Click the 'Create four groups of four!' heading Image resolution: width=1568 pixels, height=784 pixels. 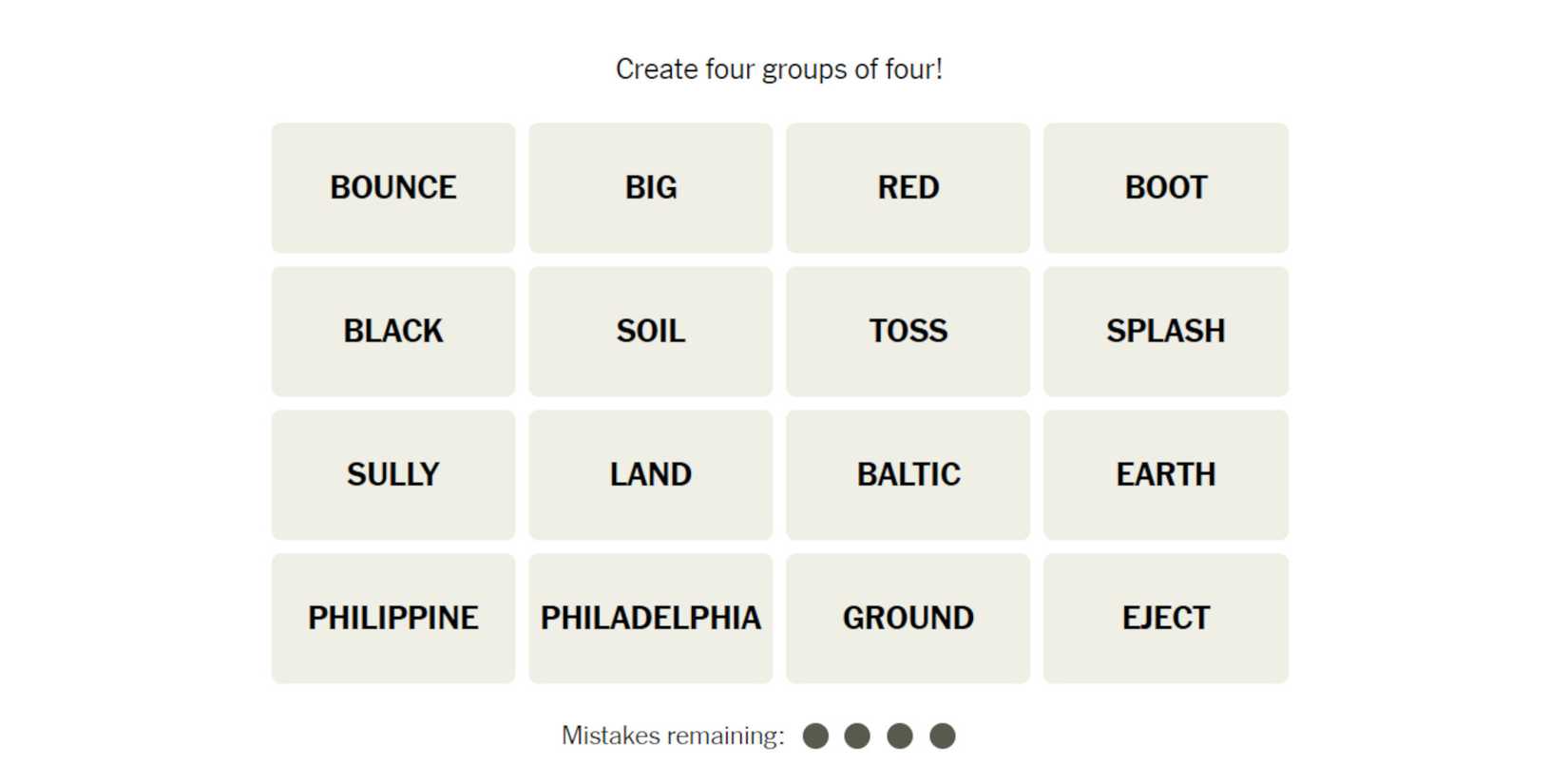(x=778, y=69)
